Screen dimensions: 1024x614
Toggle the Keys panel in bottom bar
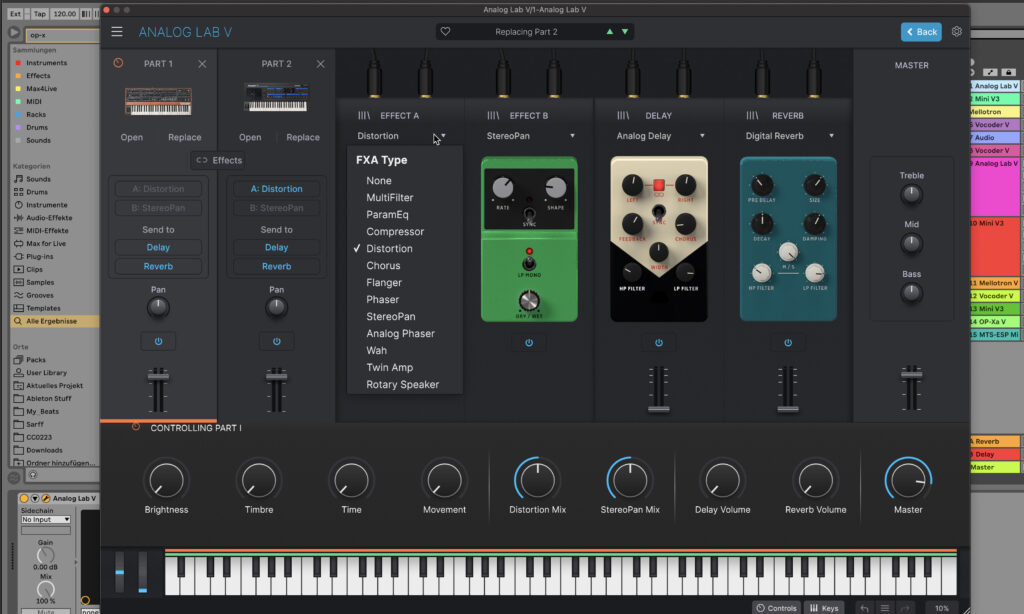(824, 608)
